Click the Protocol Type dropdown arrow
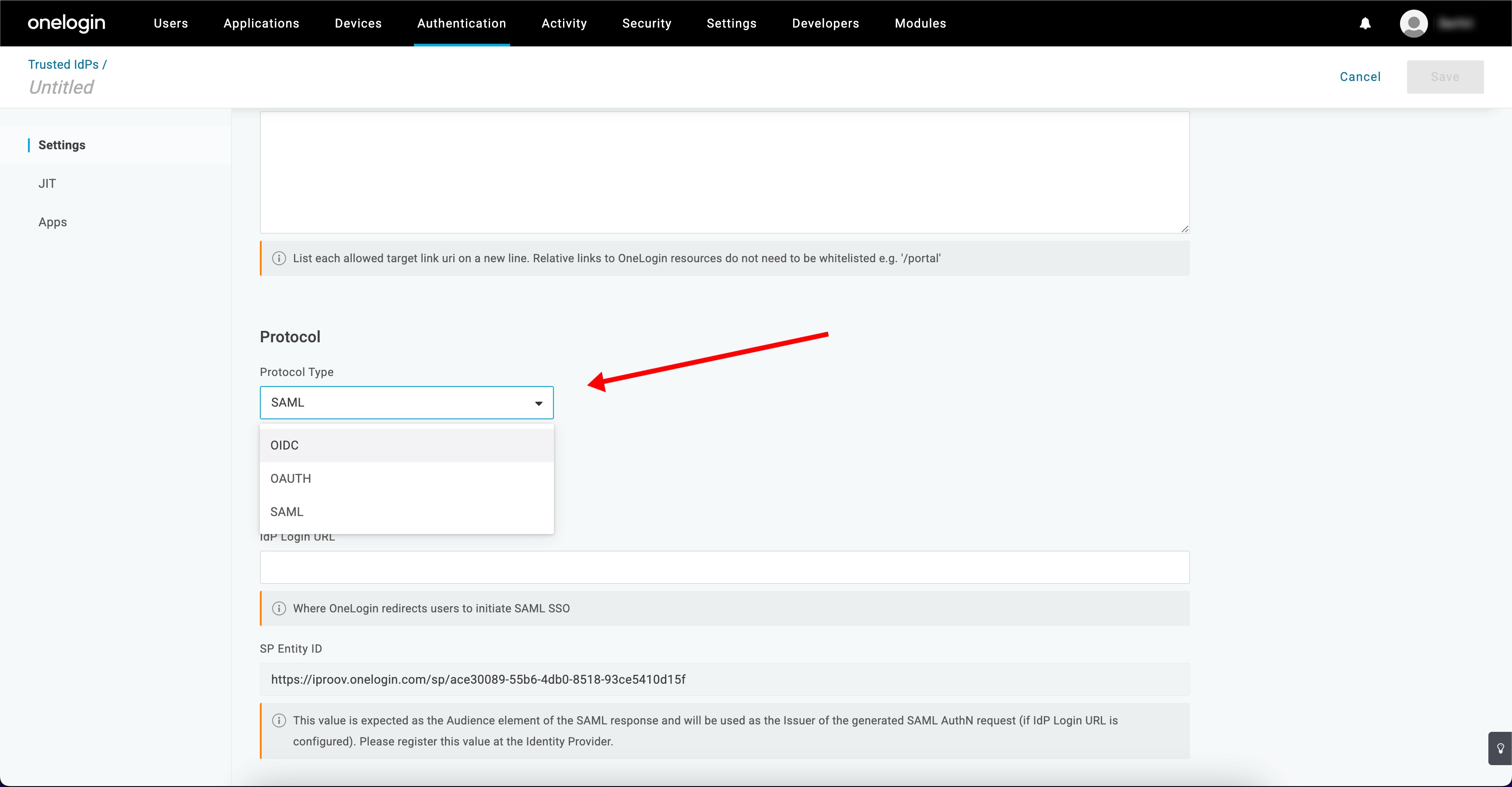Screen dimensions: 1512x787 tap(538, 404)
